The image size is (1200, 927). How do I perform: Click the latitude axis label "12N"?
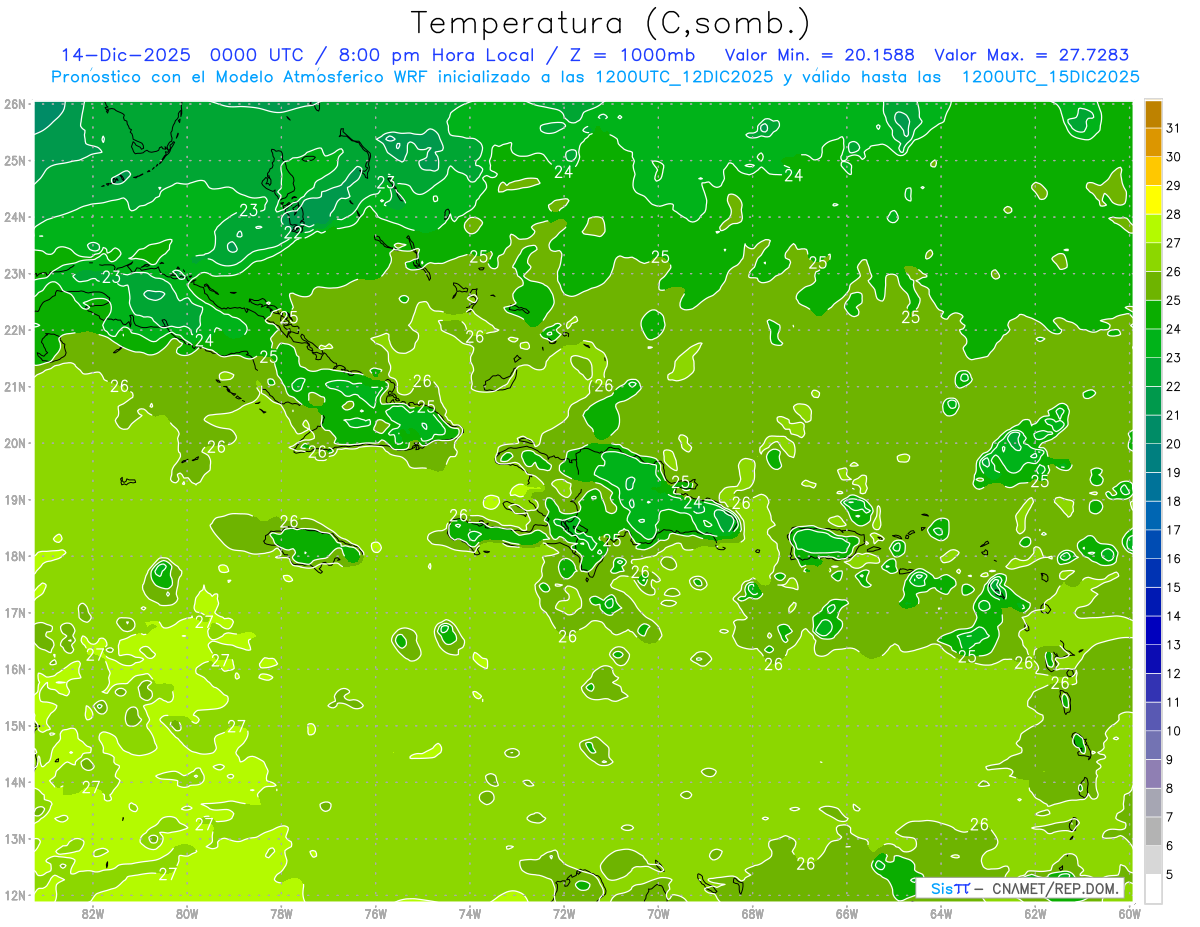pos(15,895)
